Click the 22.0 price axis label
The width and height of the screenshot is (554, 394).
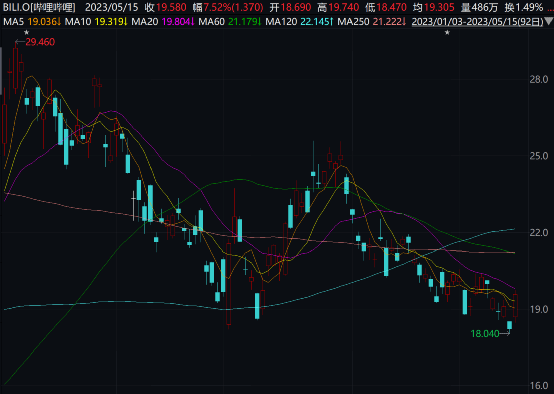[x=538, y=233]
